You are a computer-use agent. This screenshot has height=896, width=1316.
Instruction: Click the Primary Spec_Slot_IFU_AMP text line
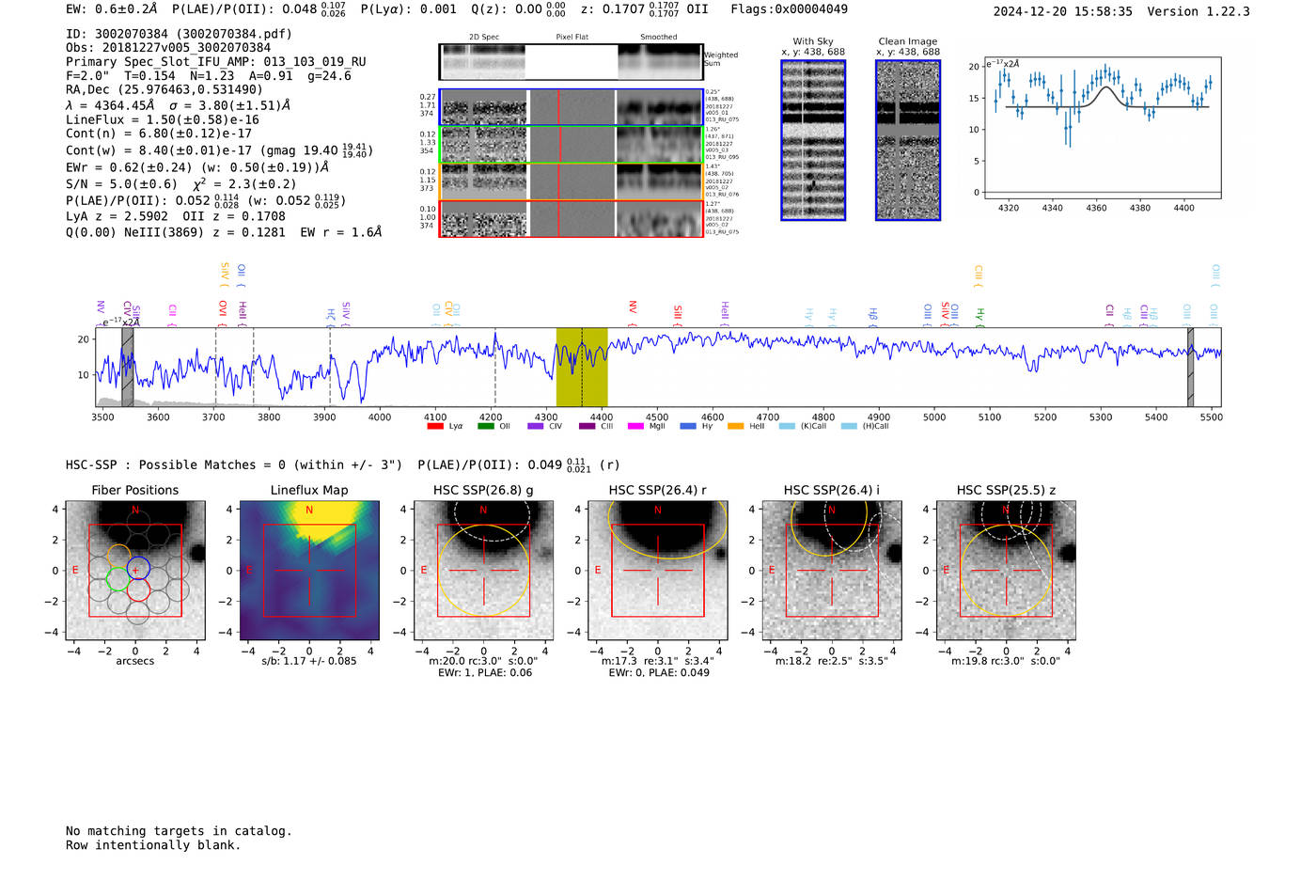coord(216,62)
